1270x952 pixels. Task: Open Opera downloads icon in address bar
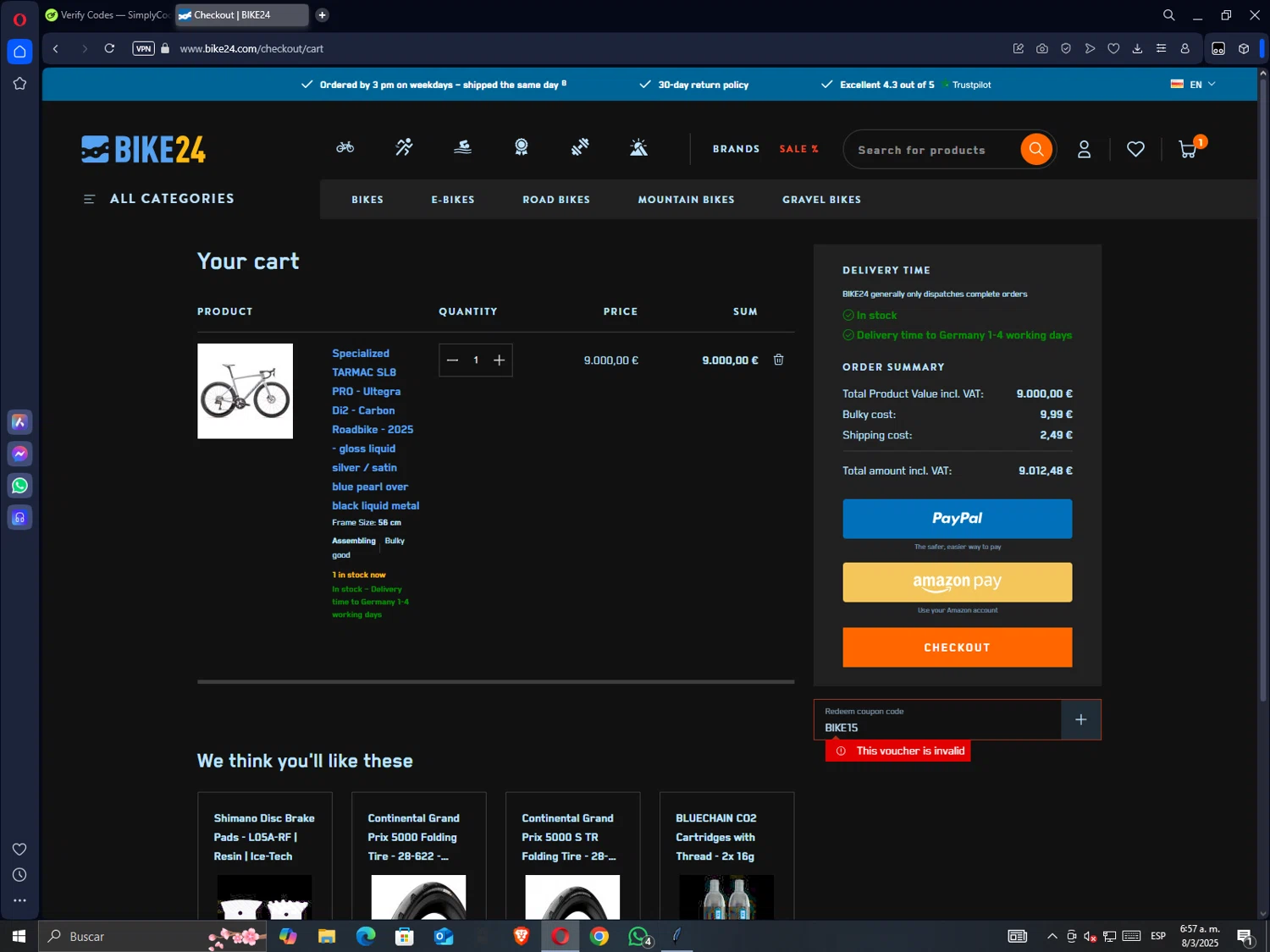[x=1137, y=48]
